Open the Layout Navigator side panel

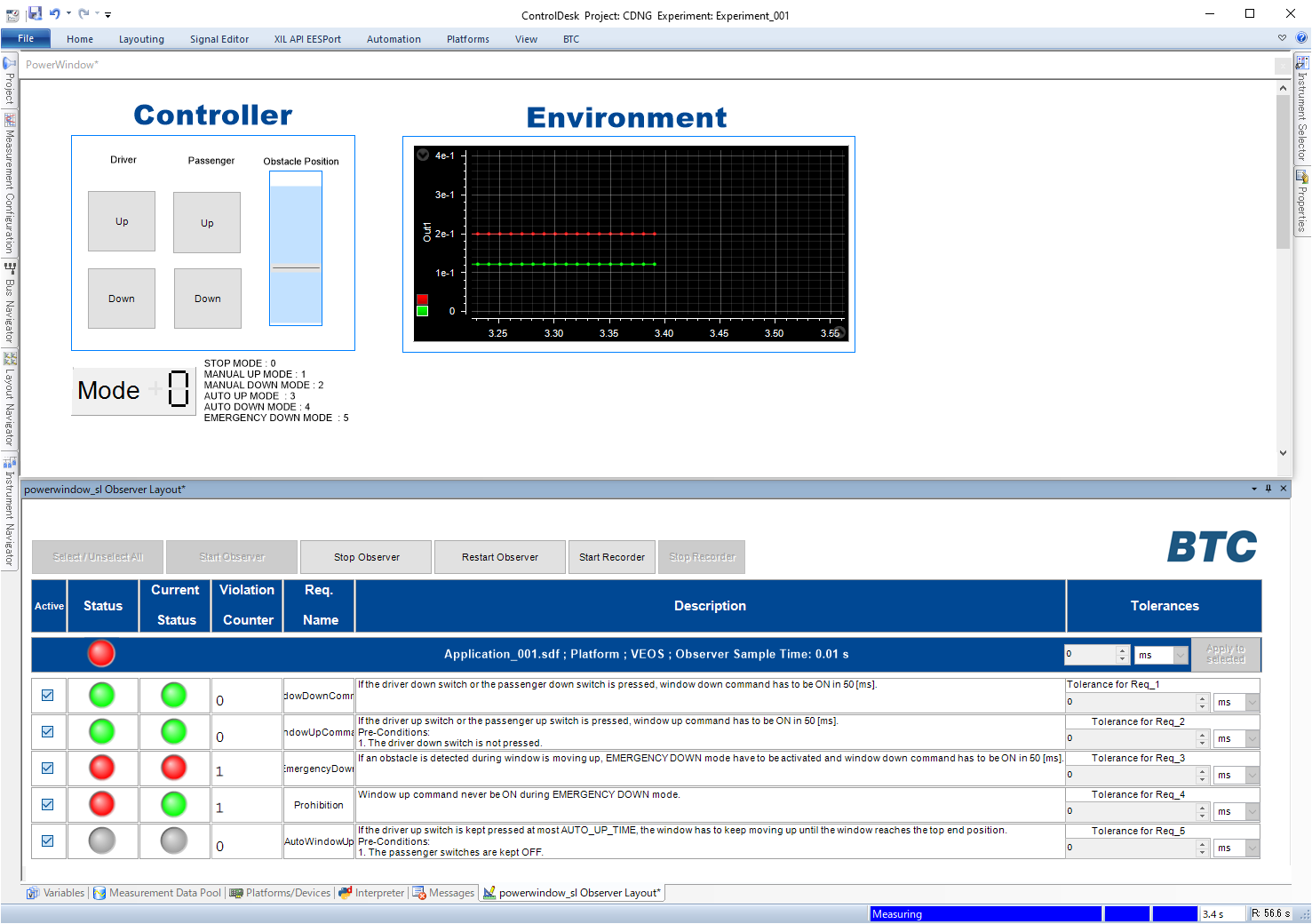click(x=9, y=400)
